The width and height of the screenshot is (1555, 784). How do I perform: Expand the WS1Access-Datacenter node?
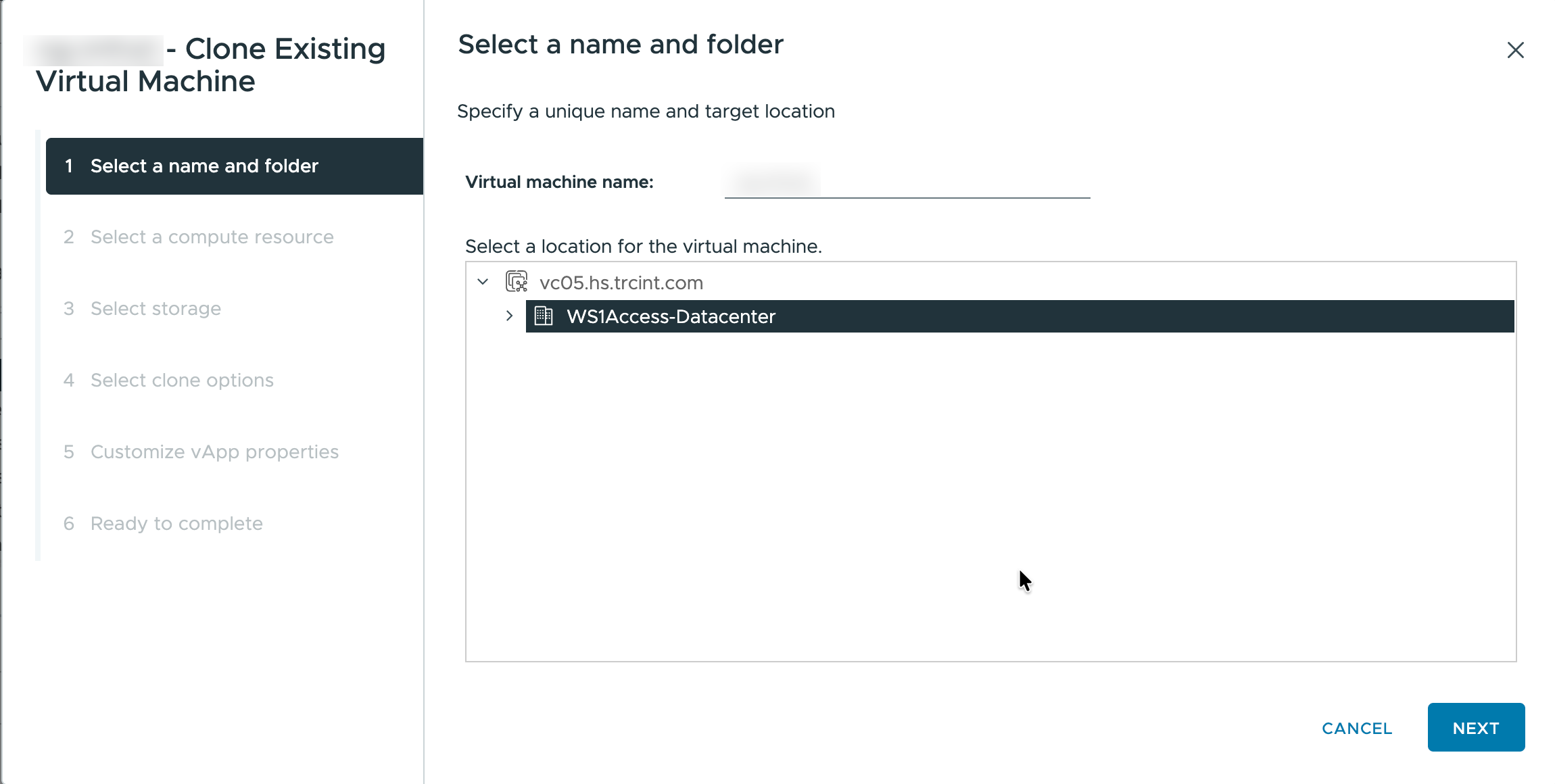509,316
